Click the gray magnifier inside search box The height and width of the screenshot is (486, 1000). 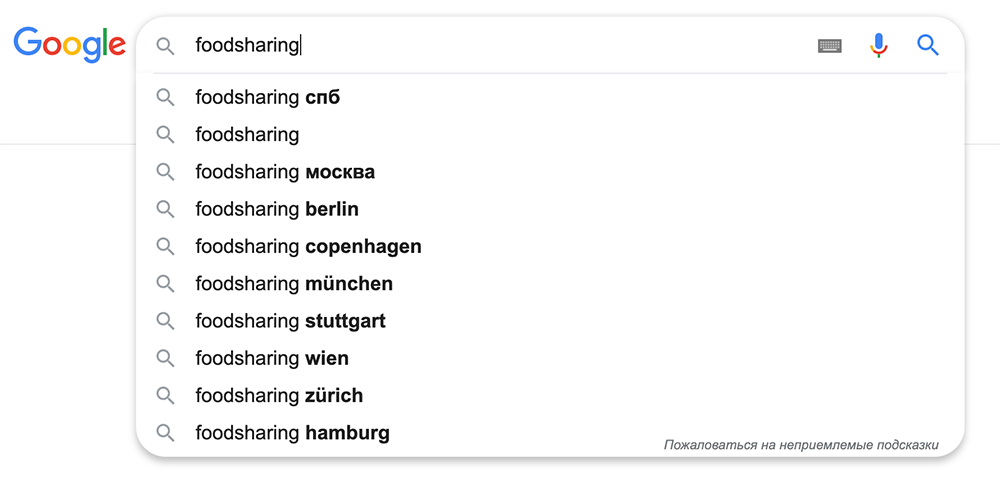[x=165, y=46]
